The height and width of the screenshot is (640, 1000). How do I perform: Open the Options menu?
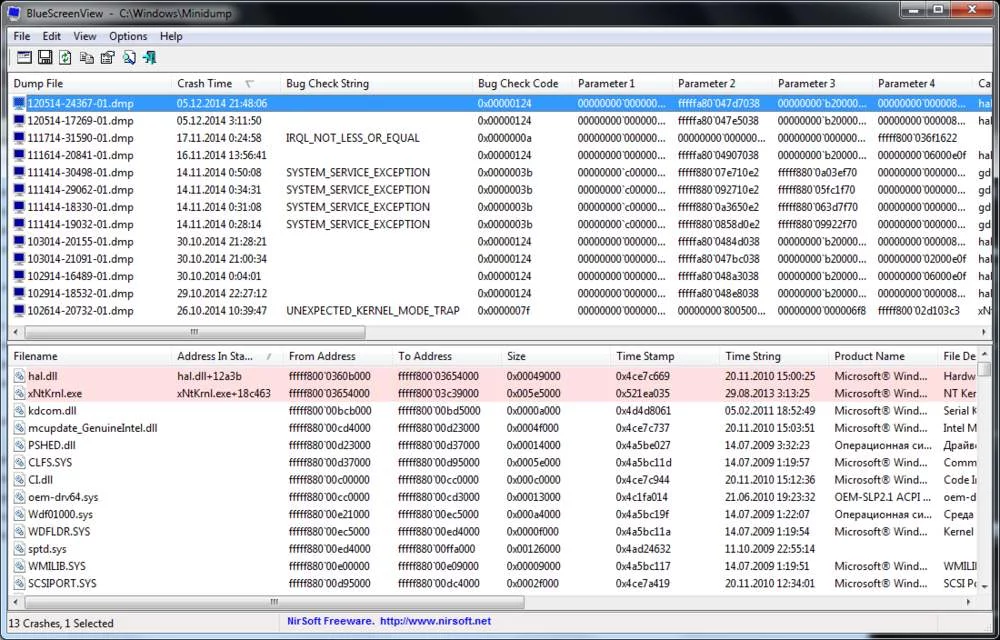pos(128,36)
